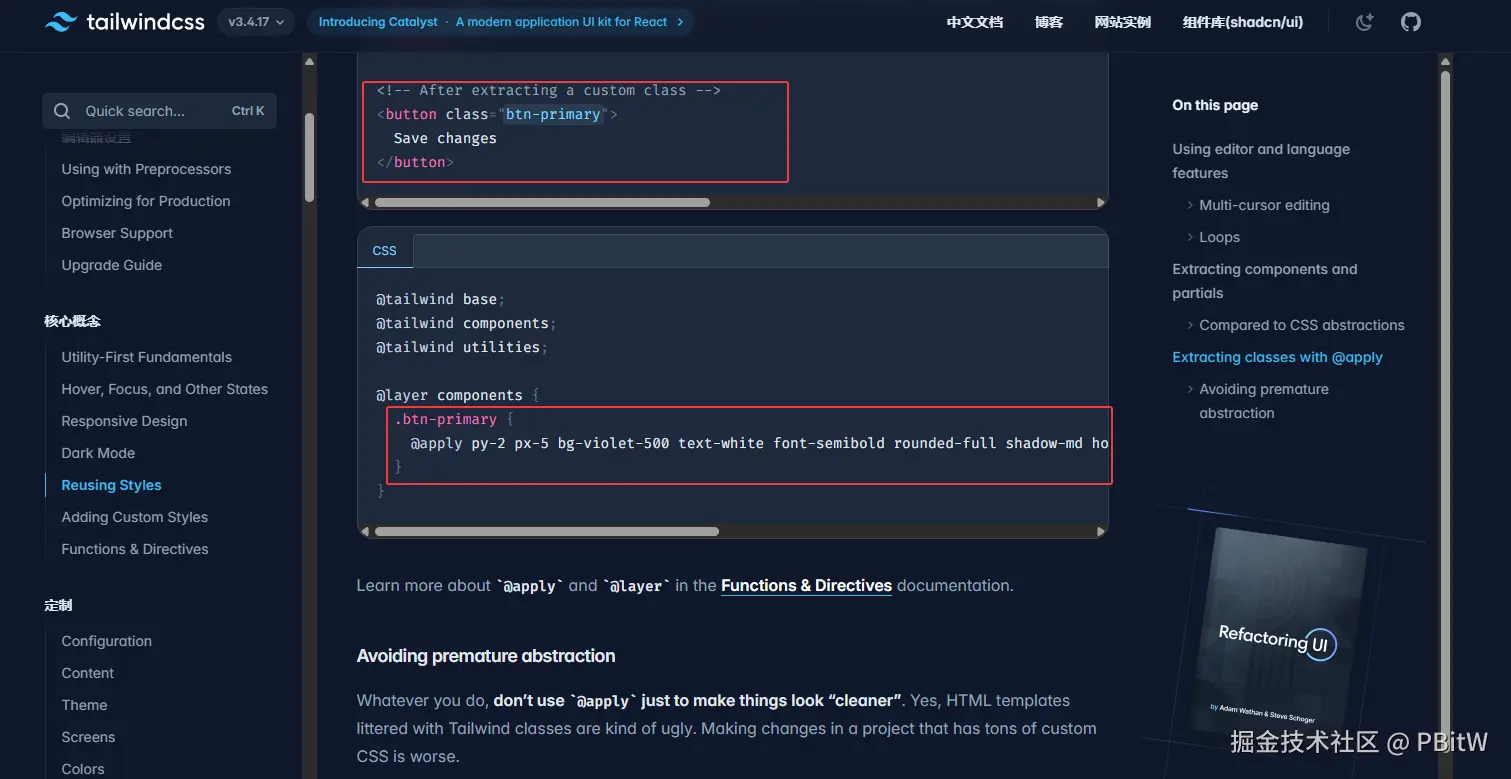Click the Avoiding premature abstraction heading
Image resolution: width=1511 pixels, height=779 pixels.
(x=486, y=656)
